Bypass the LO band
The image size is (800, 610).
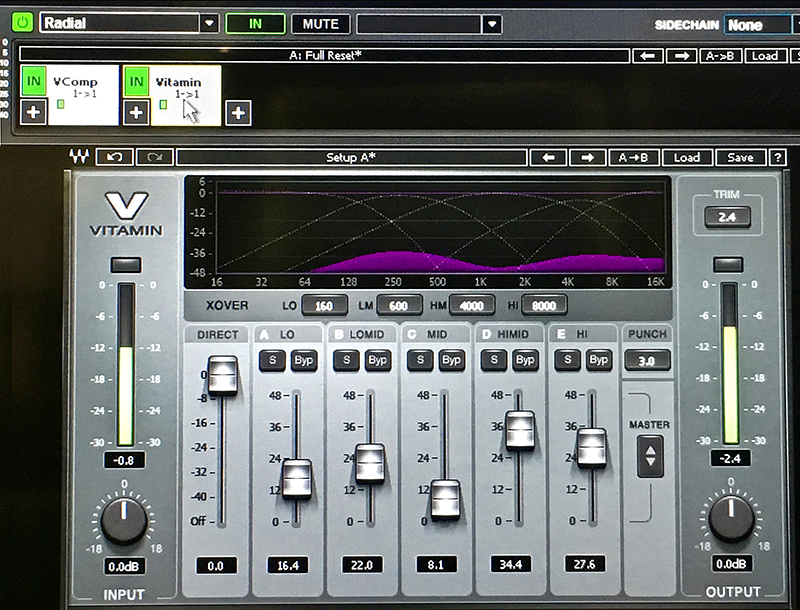click(x=304, y=360)
